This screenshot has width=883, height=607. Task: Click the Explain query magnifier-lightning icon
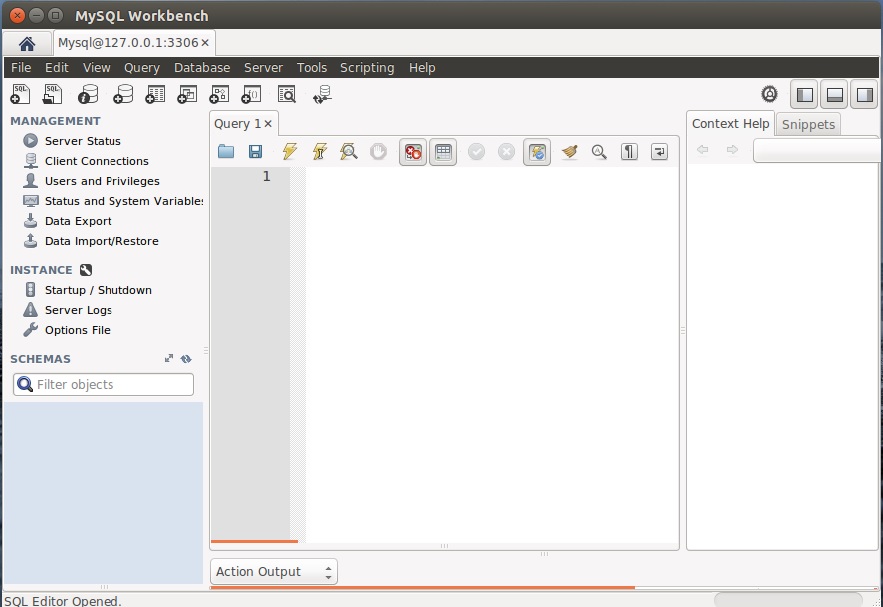tap(348, 152)
